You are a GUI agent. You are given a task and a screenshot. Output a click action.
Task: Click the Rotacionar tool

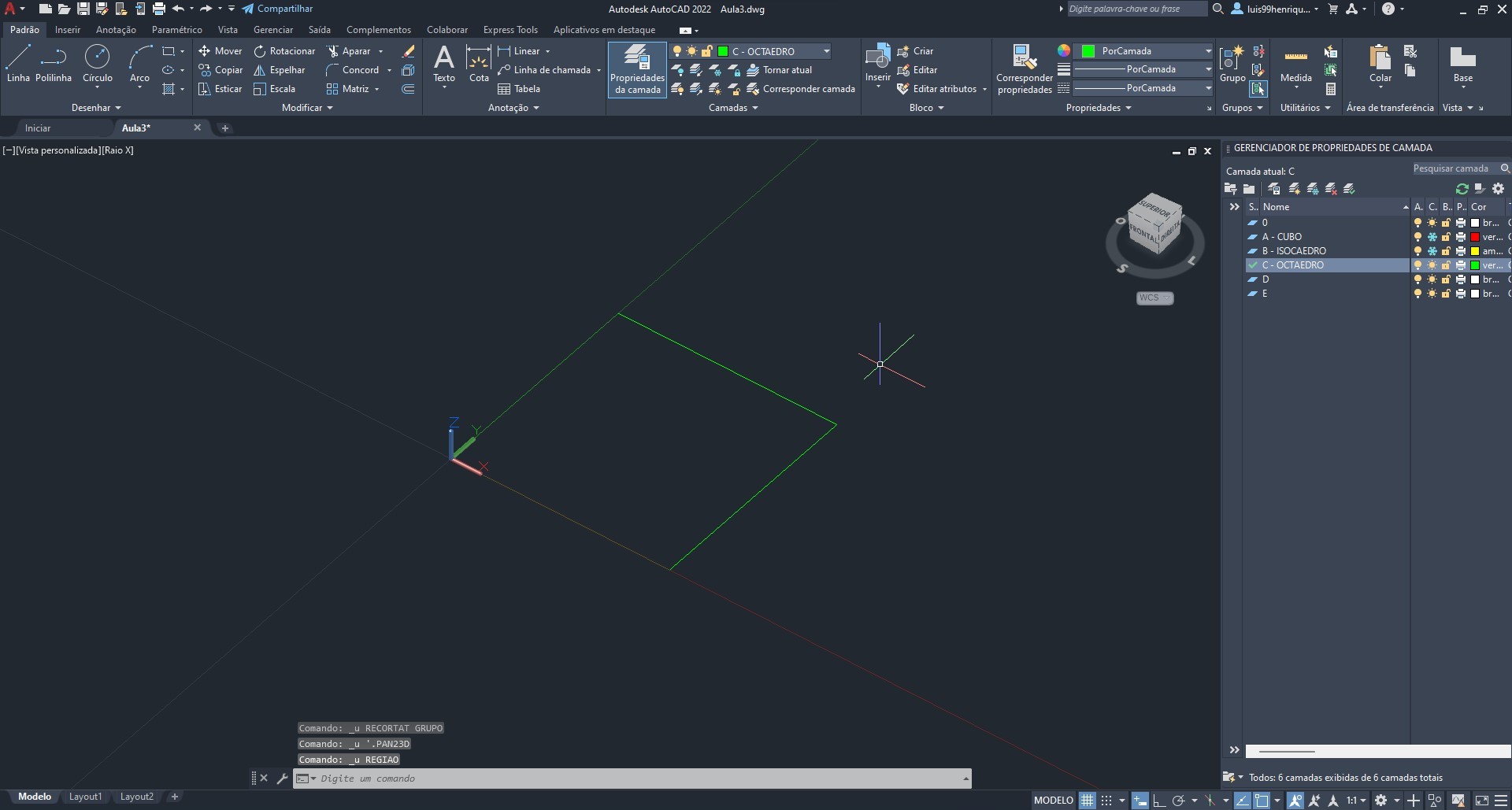click(284, 50)
